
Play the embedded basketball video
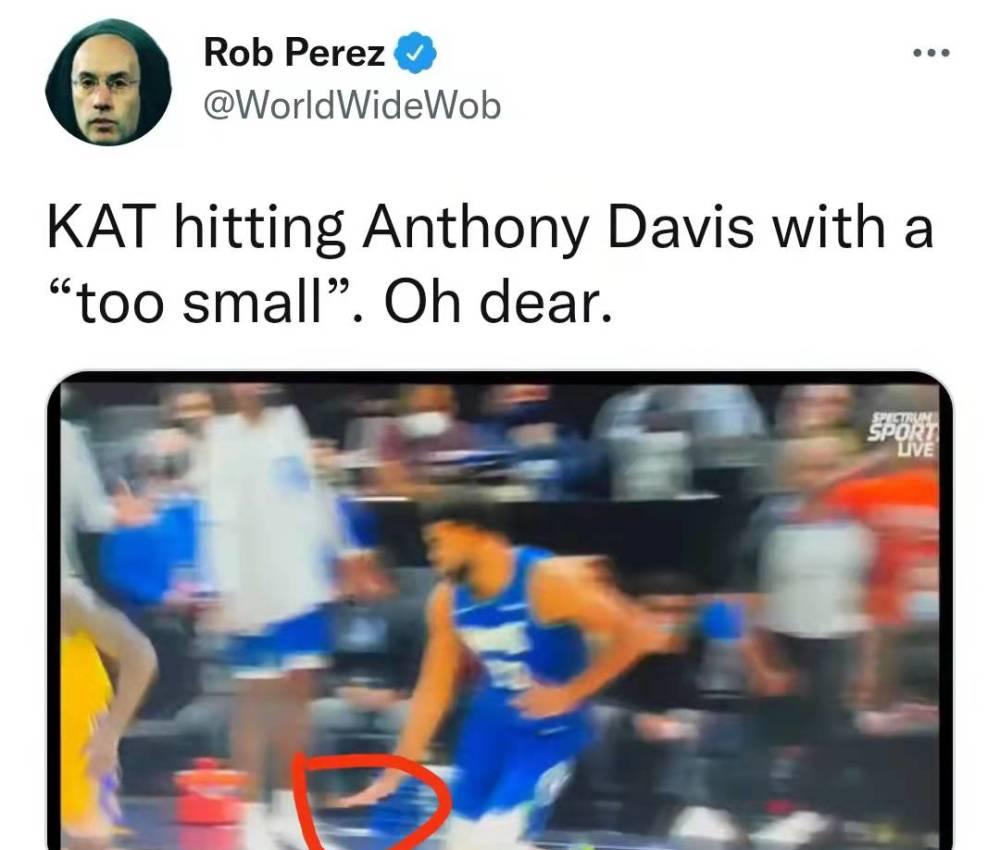point(500,611)
